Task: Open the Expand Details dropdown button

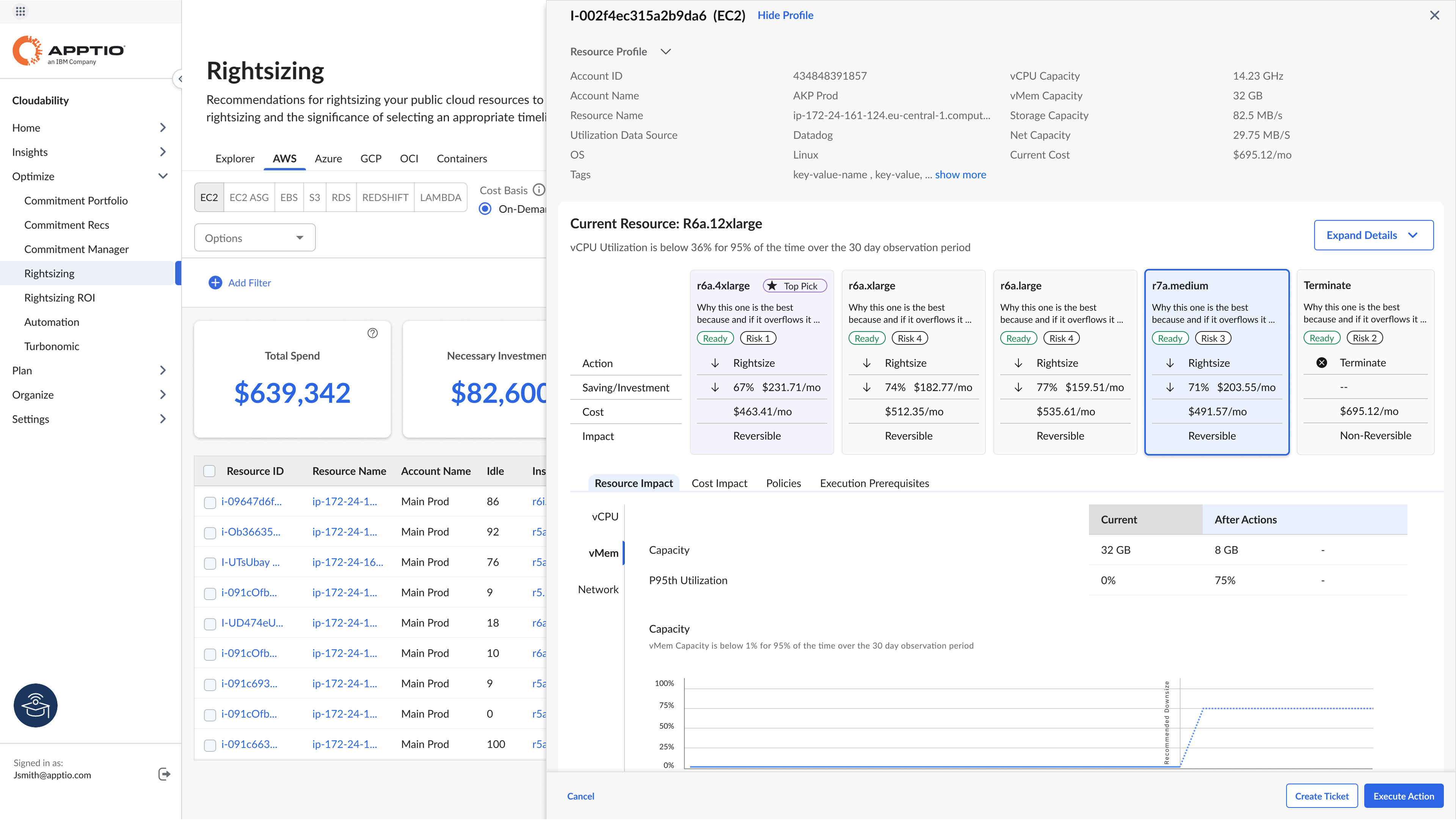Action: 1373,235
